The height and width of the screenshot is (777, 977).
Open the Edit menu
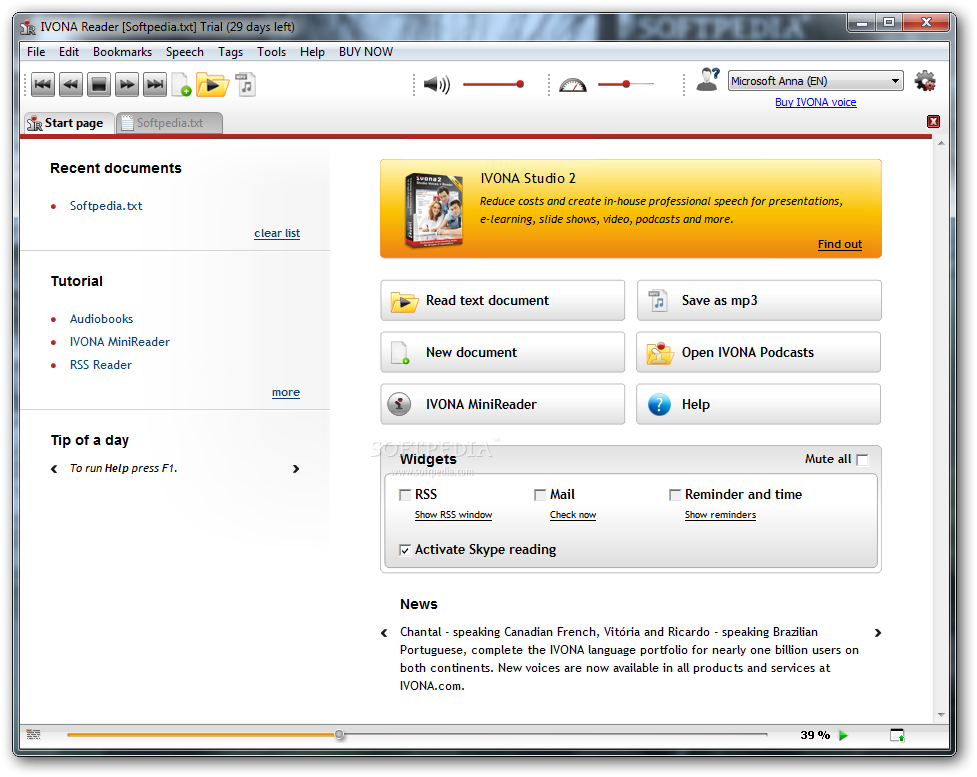tap(69, 52)
